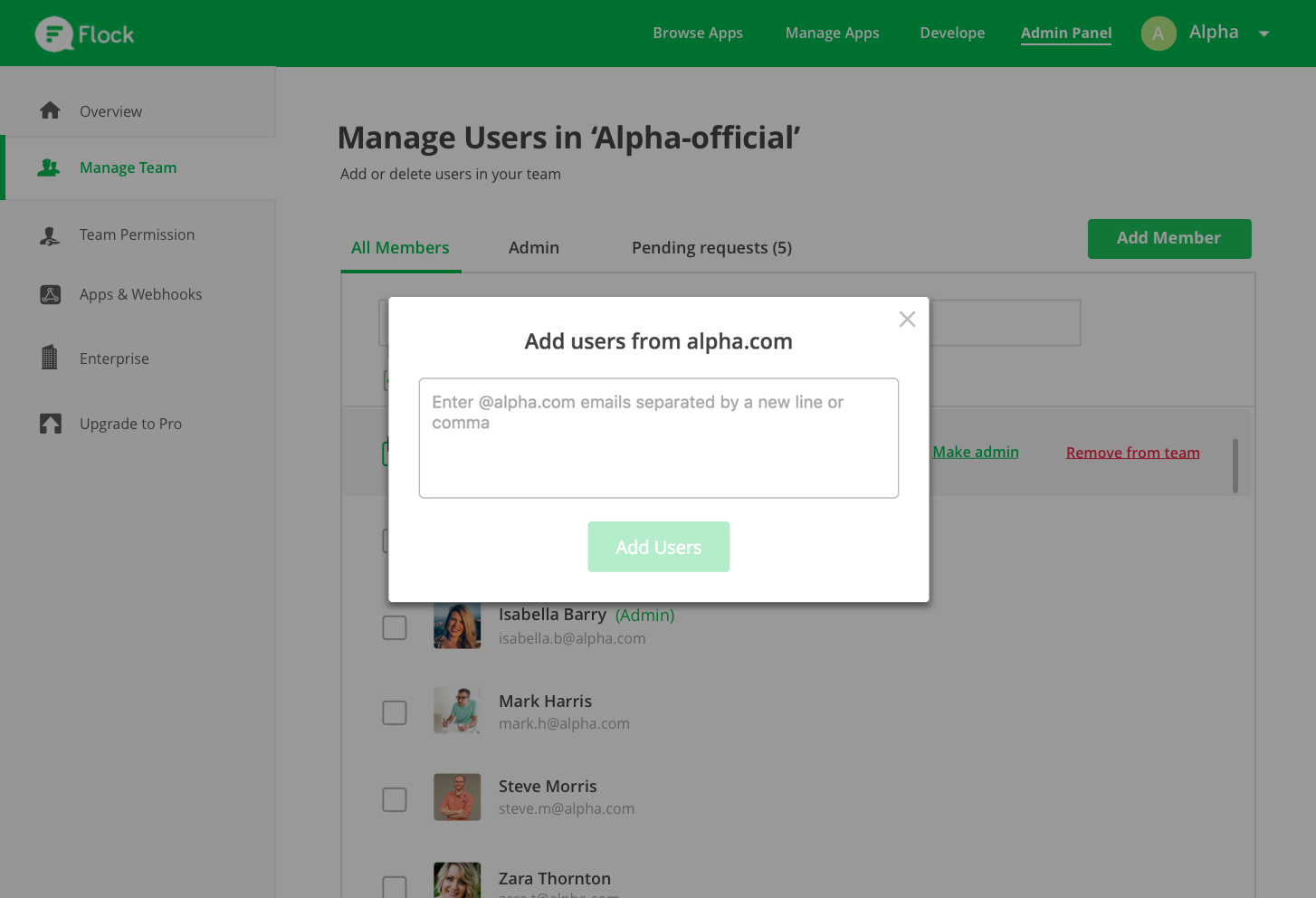Switch to the All Members tab

tap(400, 248)
